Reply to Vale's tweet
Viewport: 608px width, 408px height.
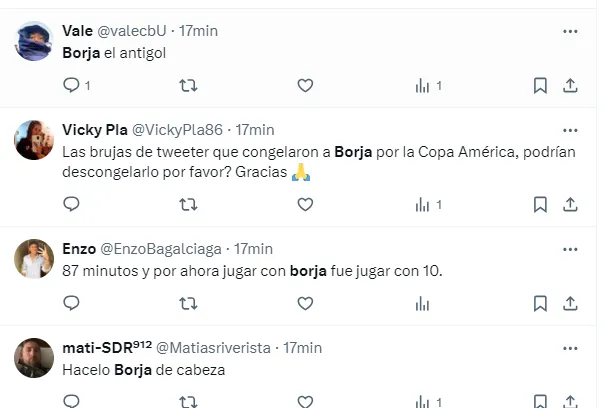click(x=71, y=85)
